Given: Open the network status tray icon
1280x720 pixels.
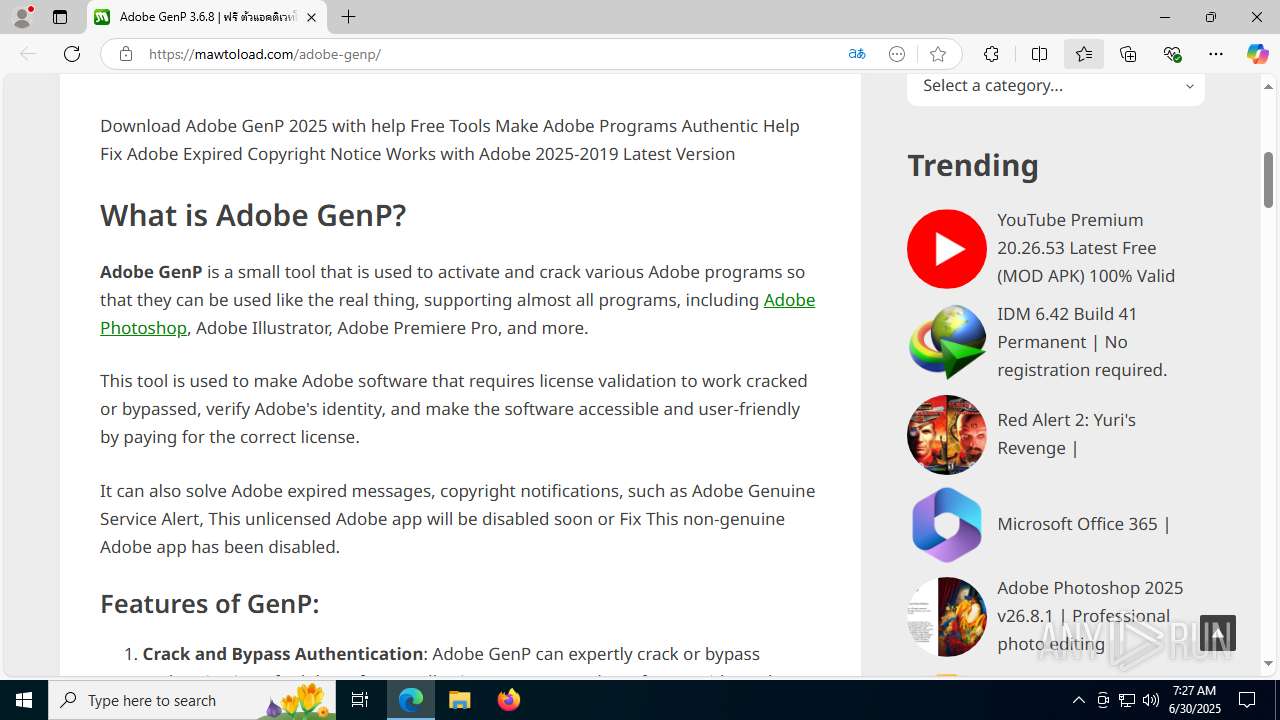Looking at the screenshot, I should tap(1127, 700).
